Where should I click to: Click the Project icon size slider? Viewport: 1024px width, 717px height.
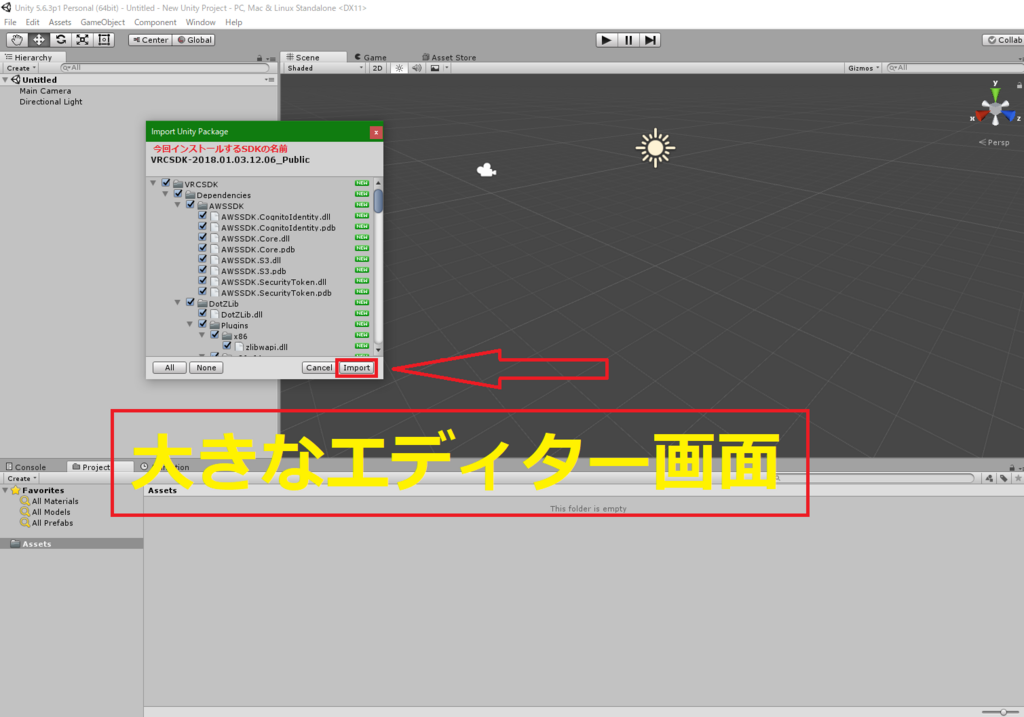click(x=999, y=712)
